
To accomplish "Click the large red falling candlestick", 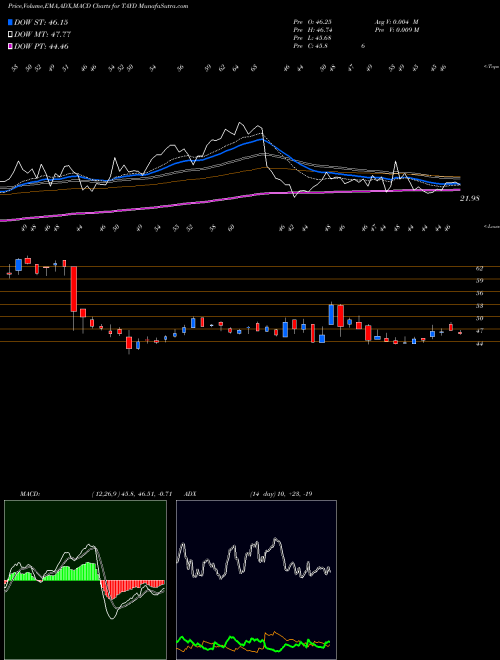I will [74, 289].
